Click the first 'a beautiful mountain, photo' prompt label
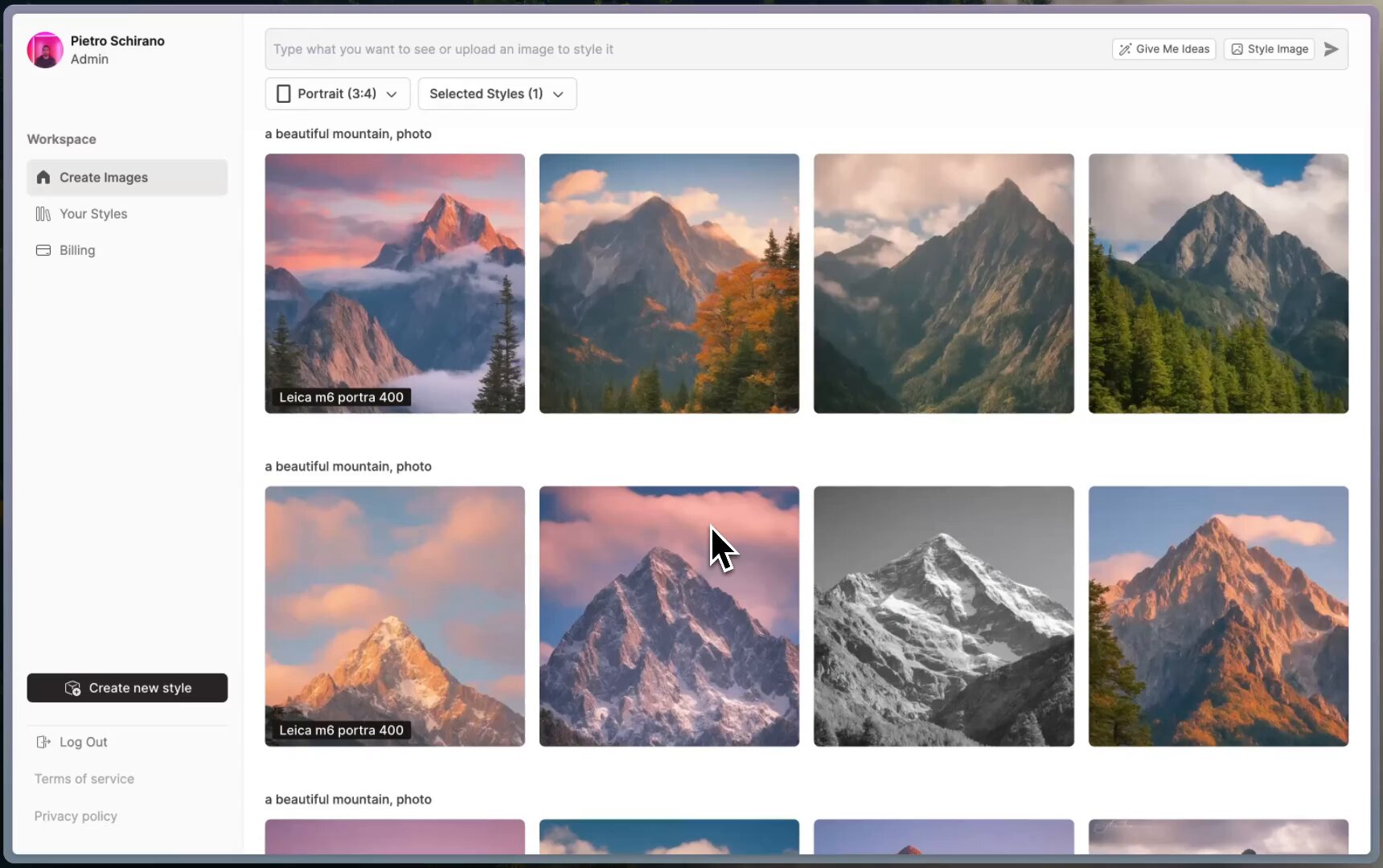 348,133
